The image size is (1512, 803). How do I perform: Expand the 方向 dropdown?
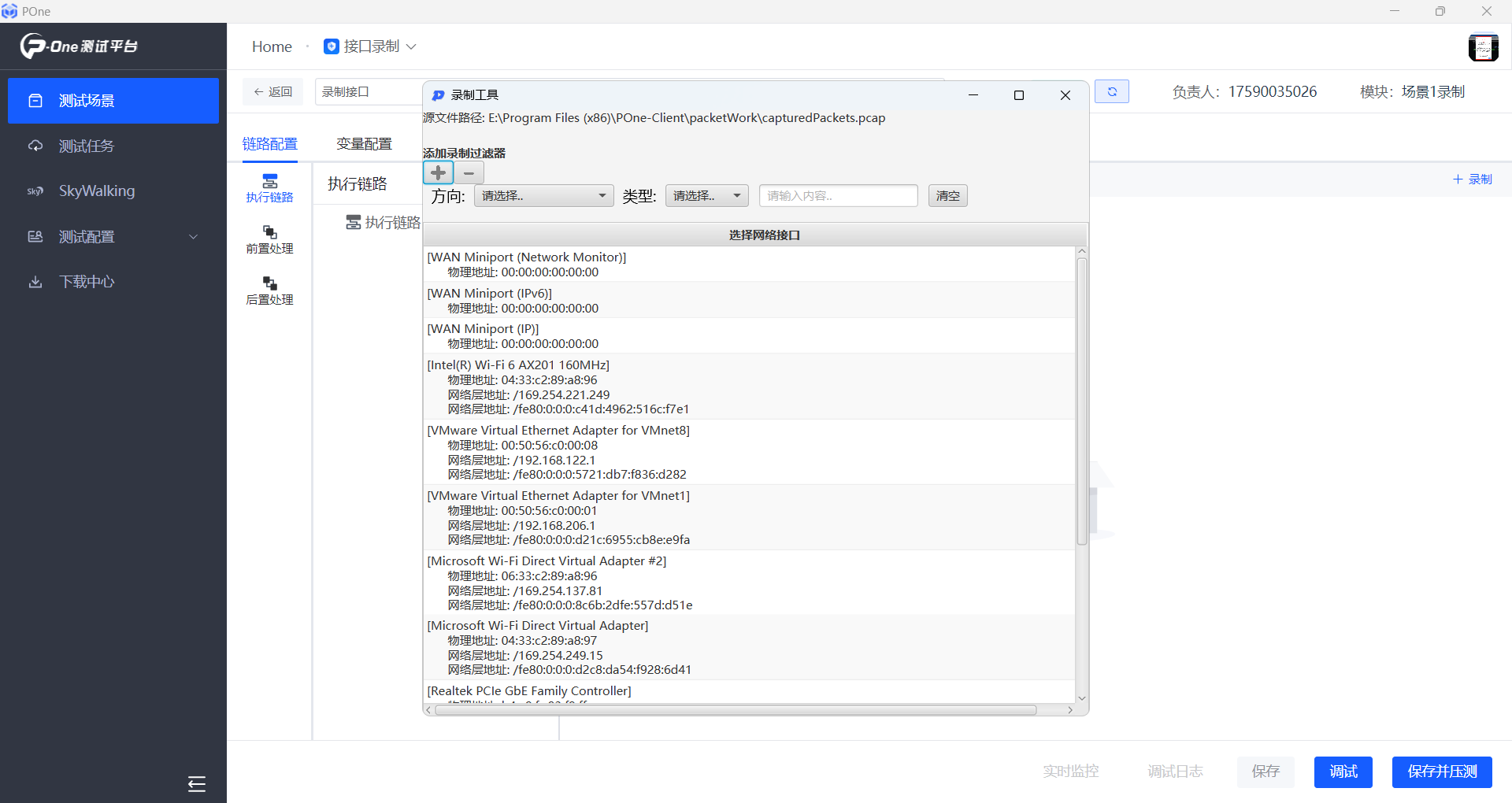point(543,196)
